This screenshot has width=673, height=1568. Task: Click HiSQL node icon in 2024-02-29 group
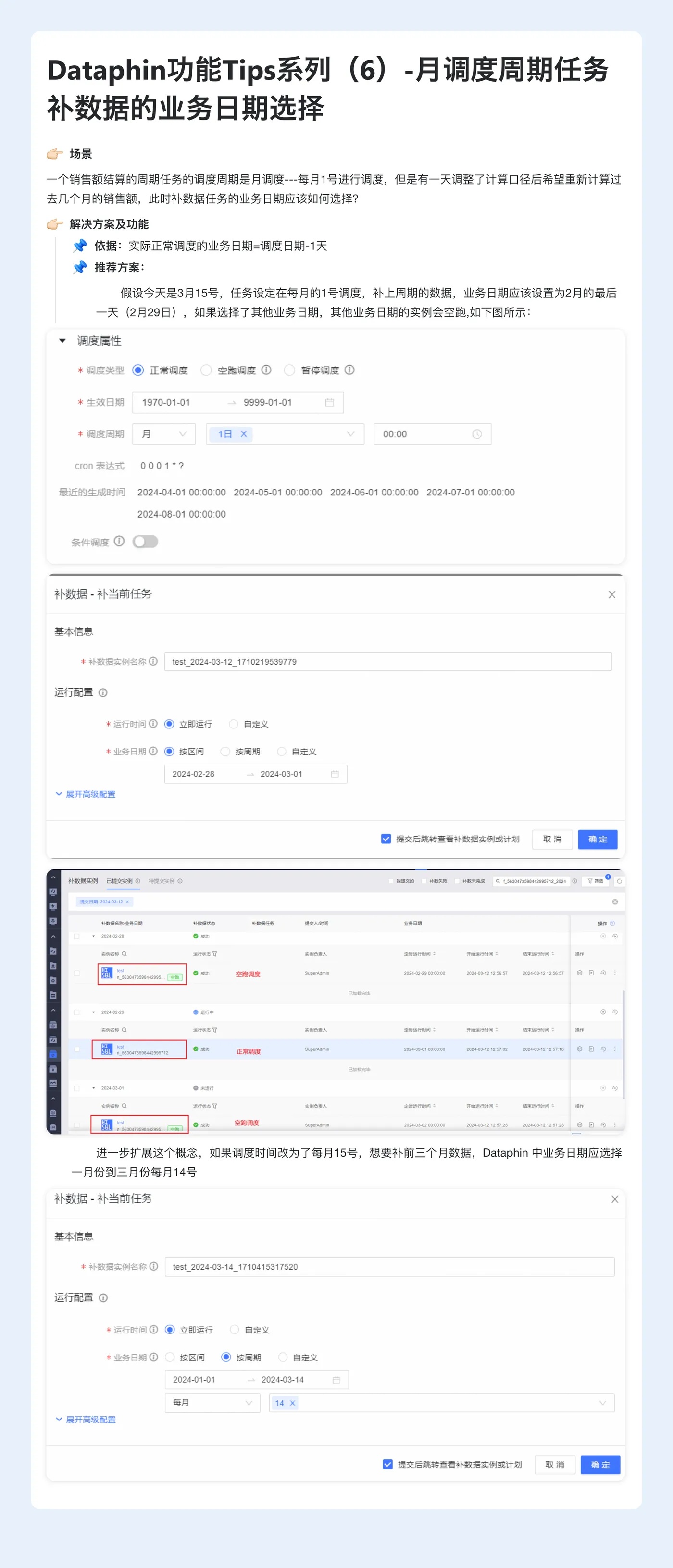[107, 1049]
